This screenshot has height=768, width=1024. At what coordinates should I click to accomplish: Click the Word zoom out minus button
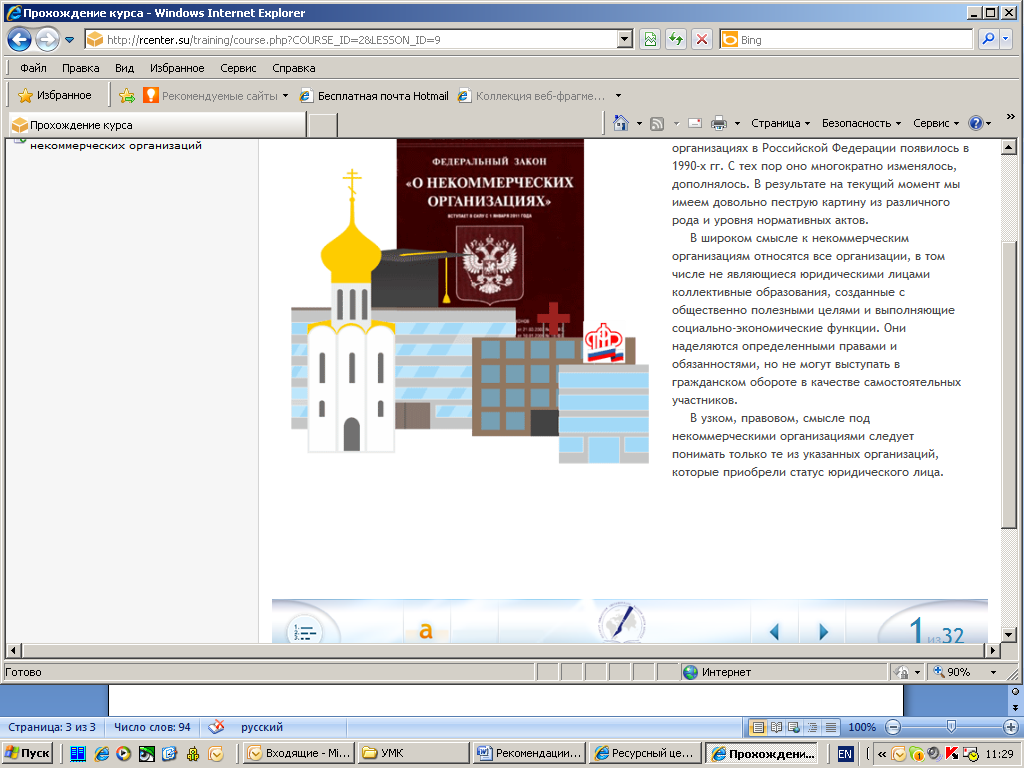pos(893,727)
